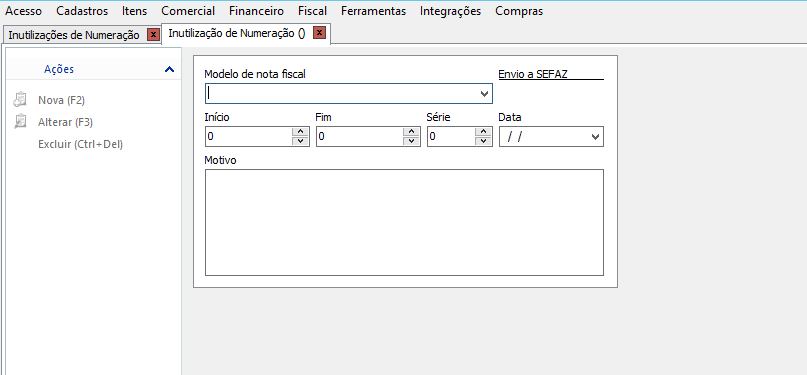Open the Integrações menu
This screenshot has height=375, width=807.
point(450,11)
